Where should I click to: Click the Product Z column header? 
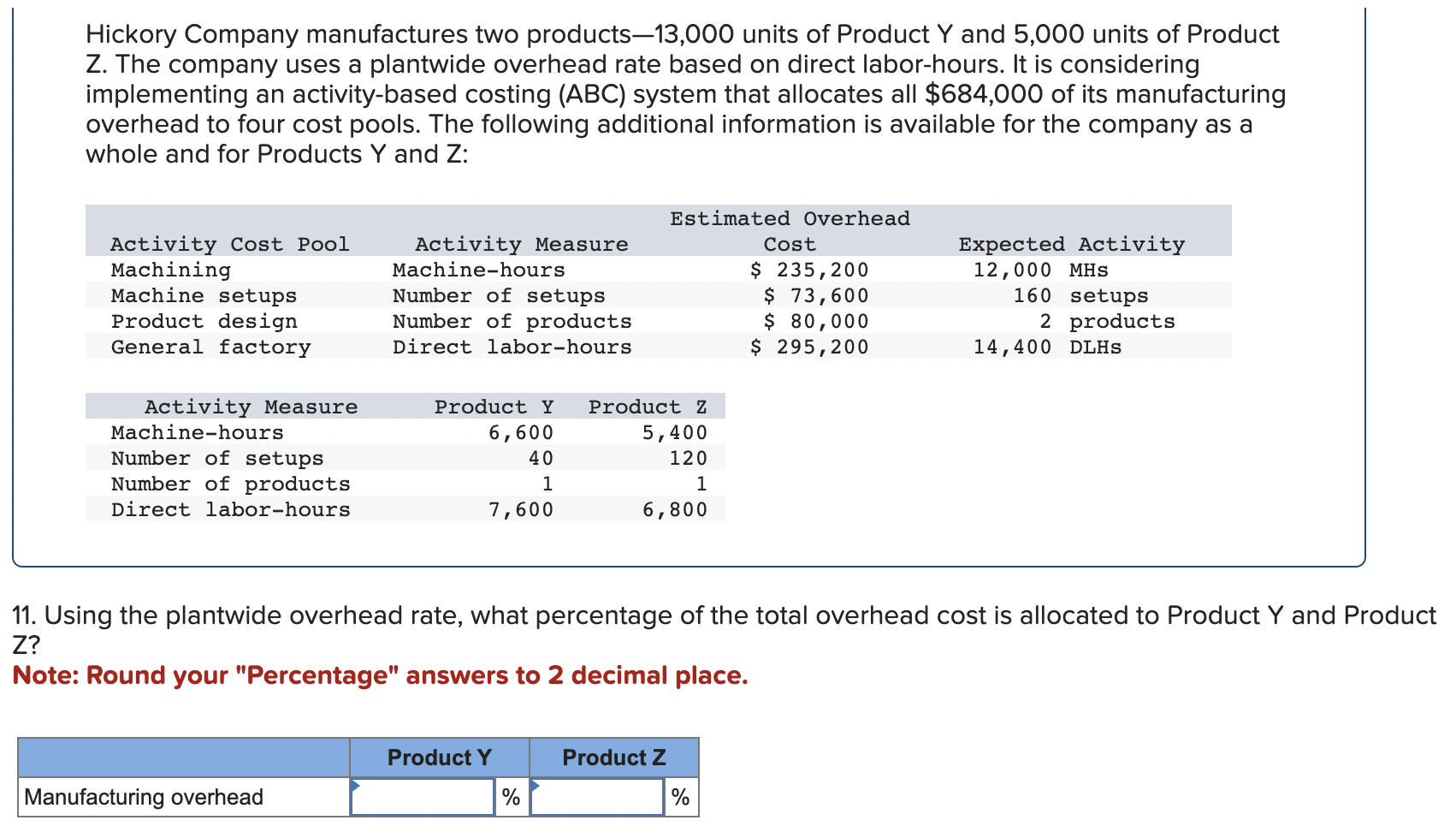pyautogui.click(x=613, y=757)
